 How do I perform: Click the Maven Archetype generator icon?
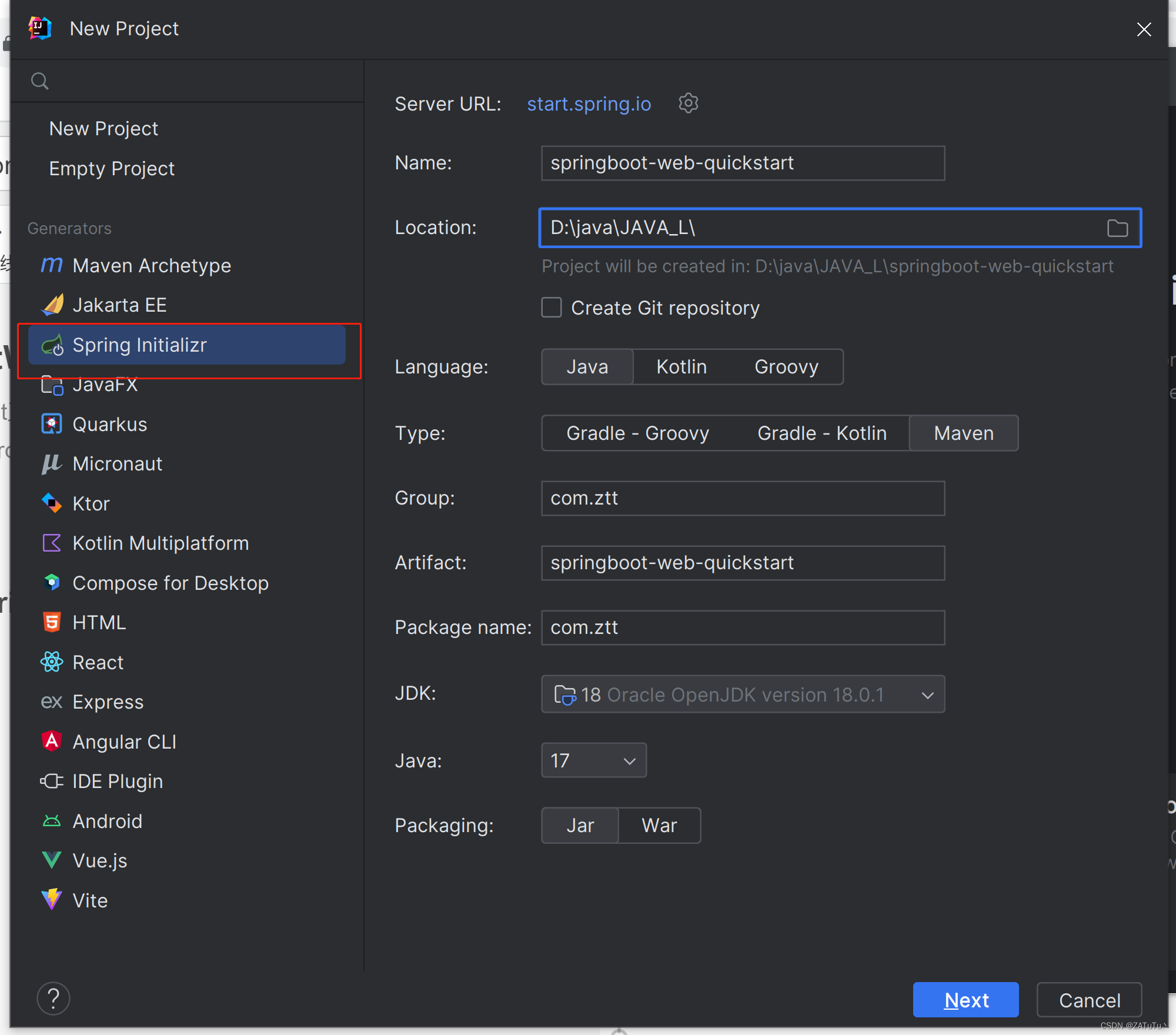(x=52, y=265)
